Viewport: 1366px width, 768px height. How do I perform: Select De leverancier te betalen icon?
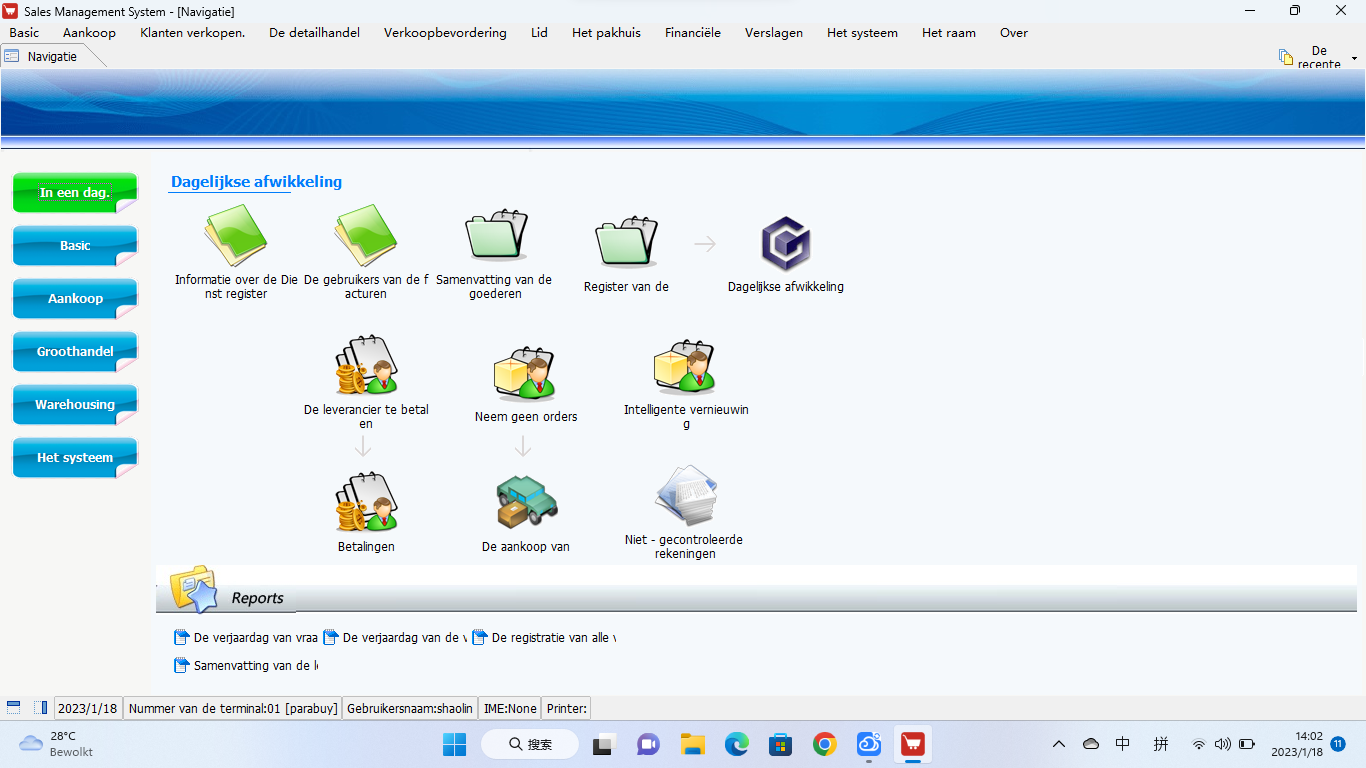366,367
